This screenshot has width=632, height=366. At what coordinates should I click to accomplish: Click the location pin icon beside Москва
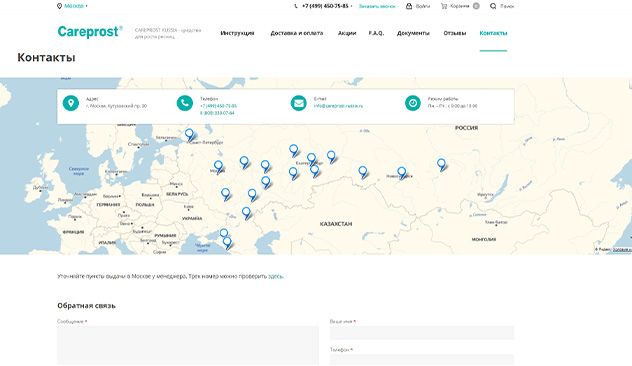pyautogui.click(x=60, y=6)
